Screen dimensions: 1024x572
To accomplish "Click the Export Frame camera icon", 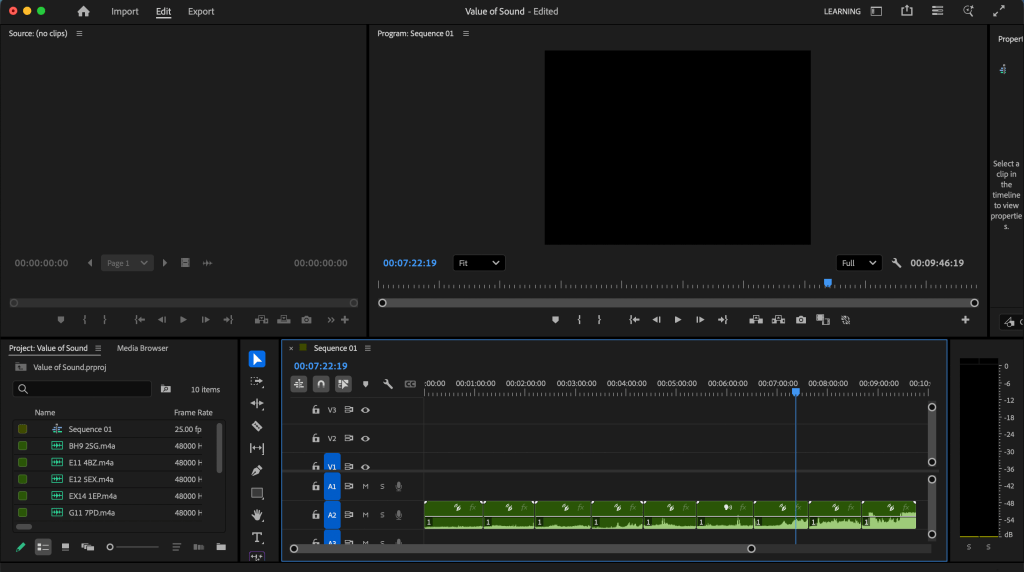I will [801, 320].
